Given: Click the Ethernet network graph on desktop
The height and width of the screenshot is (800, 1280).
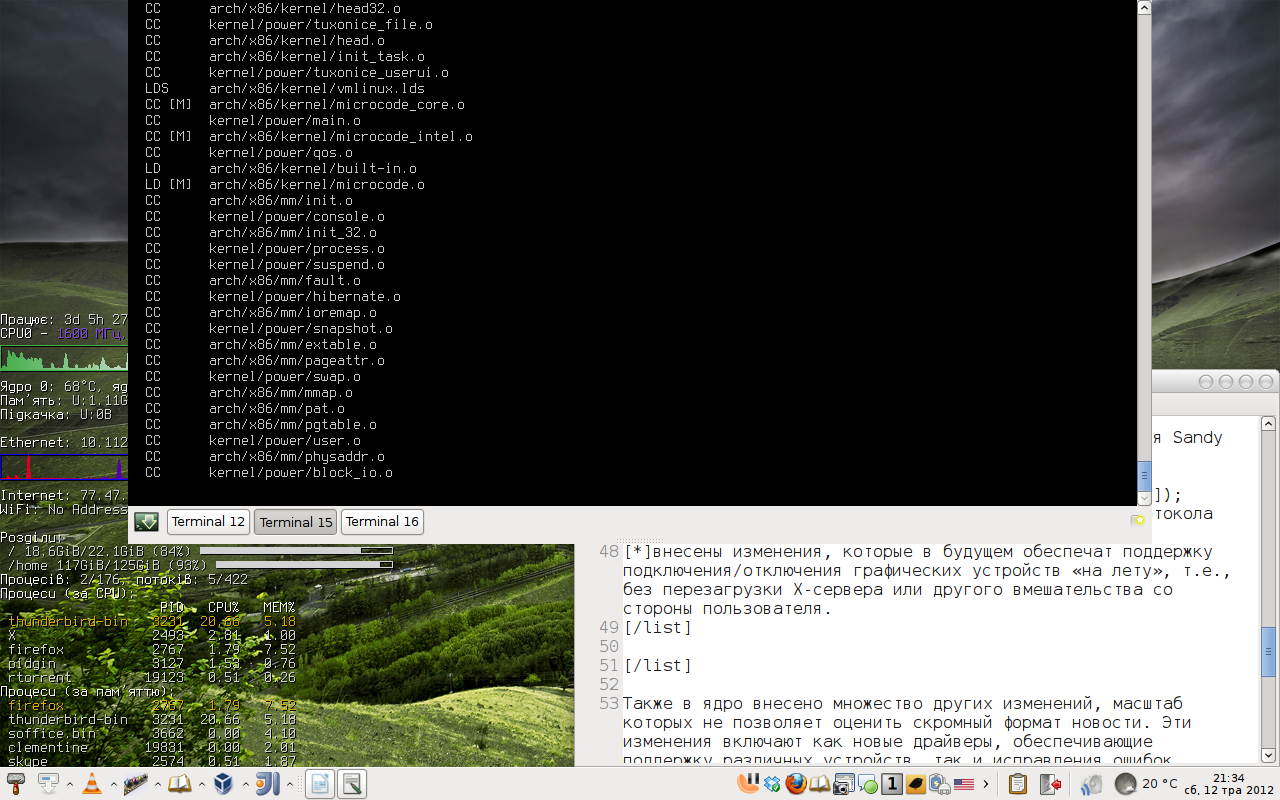Looking at the screenshot, I should [x=65, y=467].
